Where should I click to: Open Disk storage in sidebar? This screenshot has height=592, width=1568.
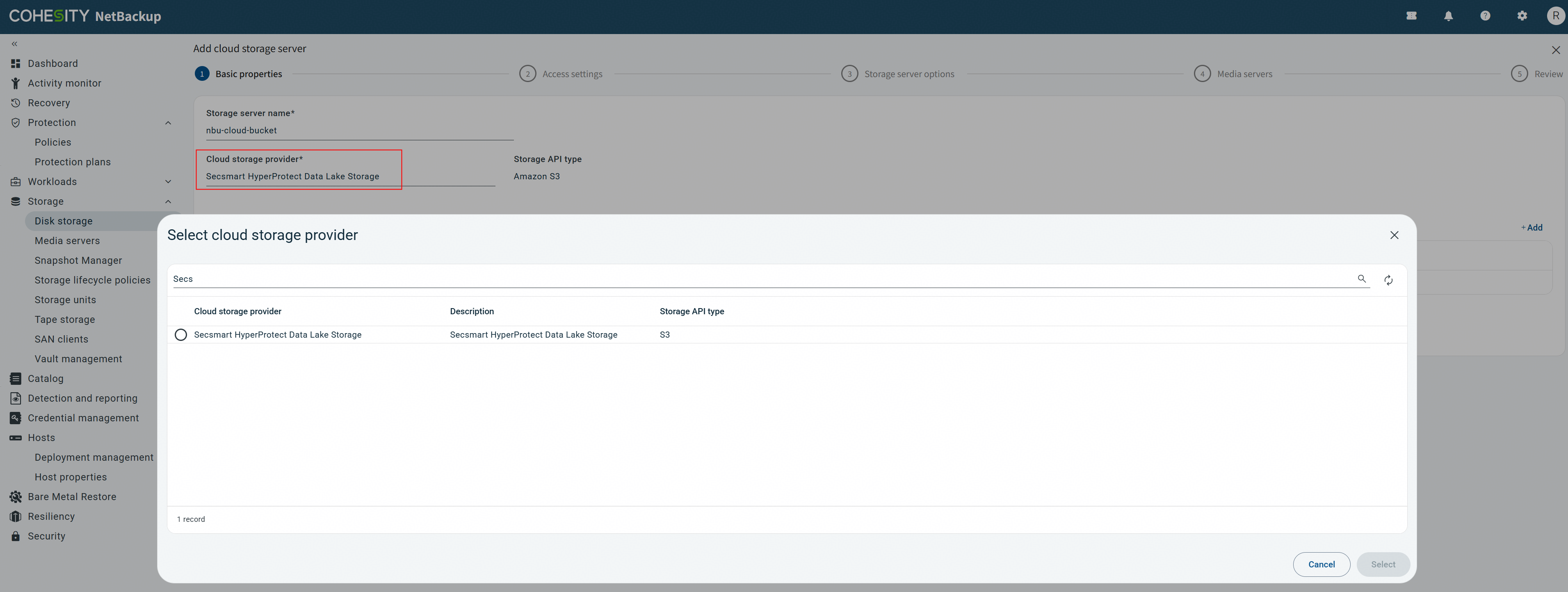(x=63, y=221)
